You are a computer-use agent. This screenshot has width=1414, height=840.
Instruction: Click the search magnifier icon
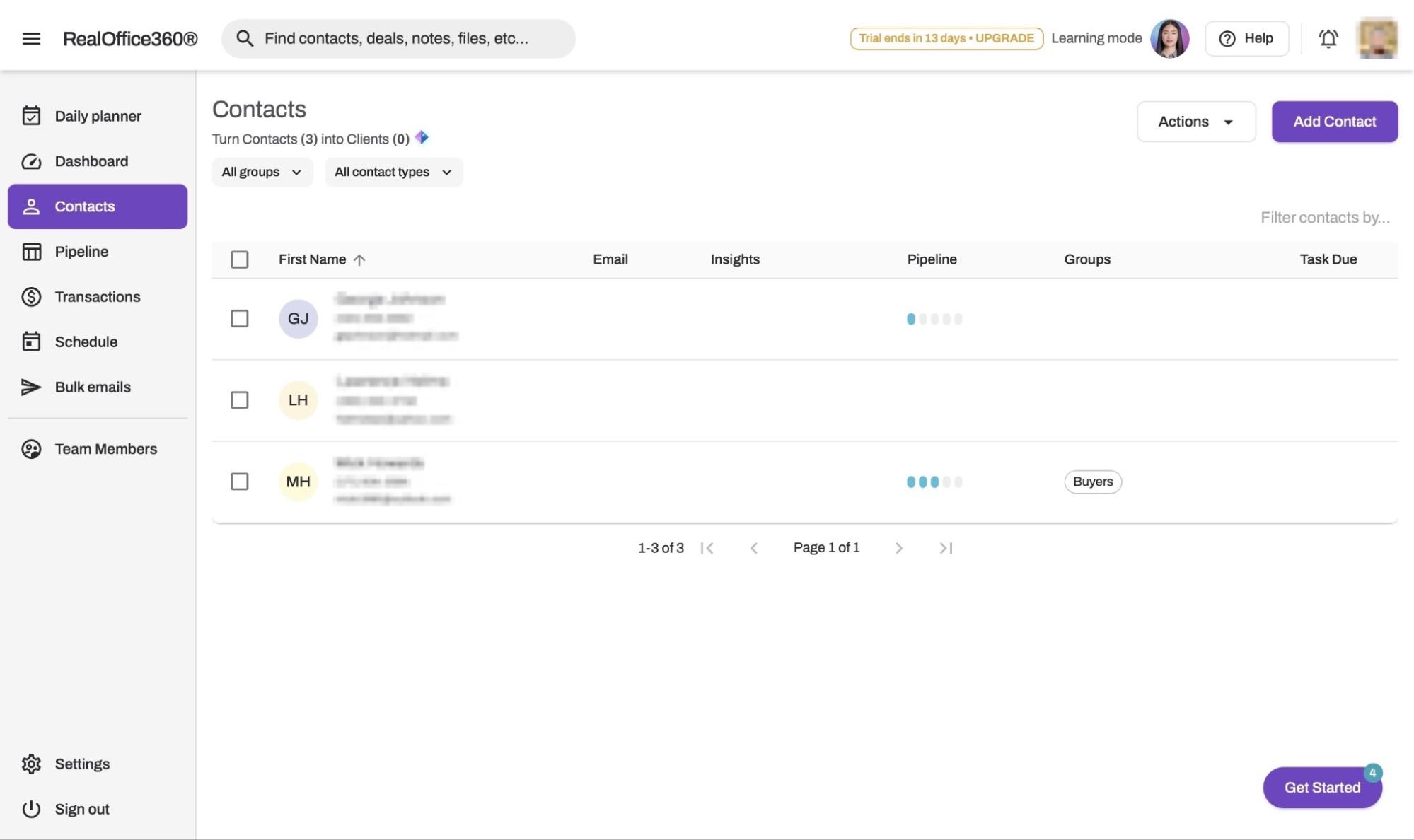(245, 38)
